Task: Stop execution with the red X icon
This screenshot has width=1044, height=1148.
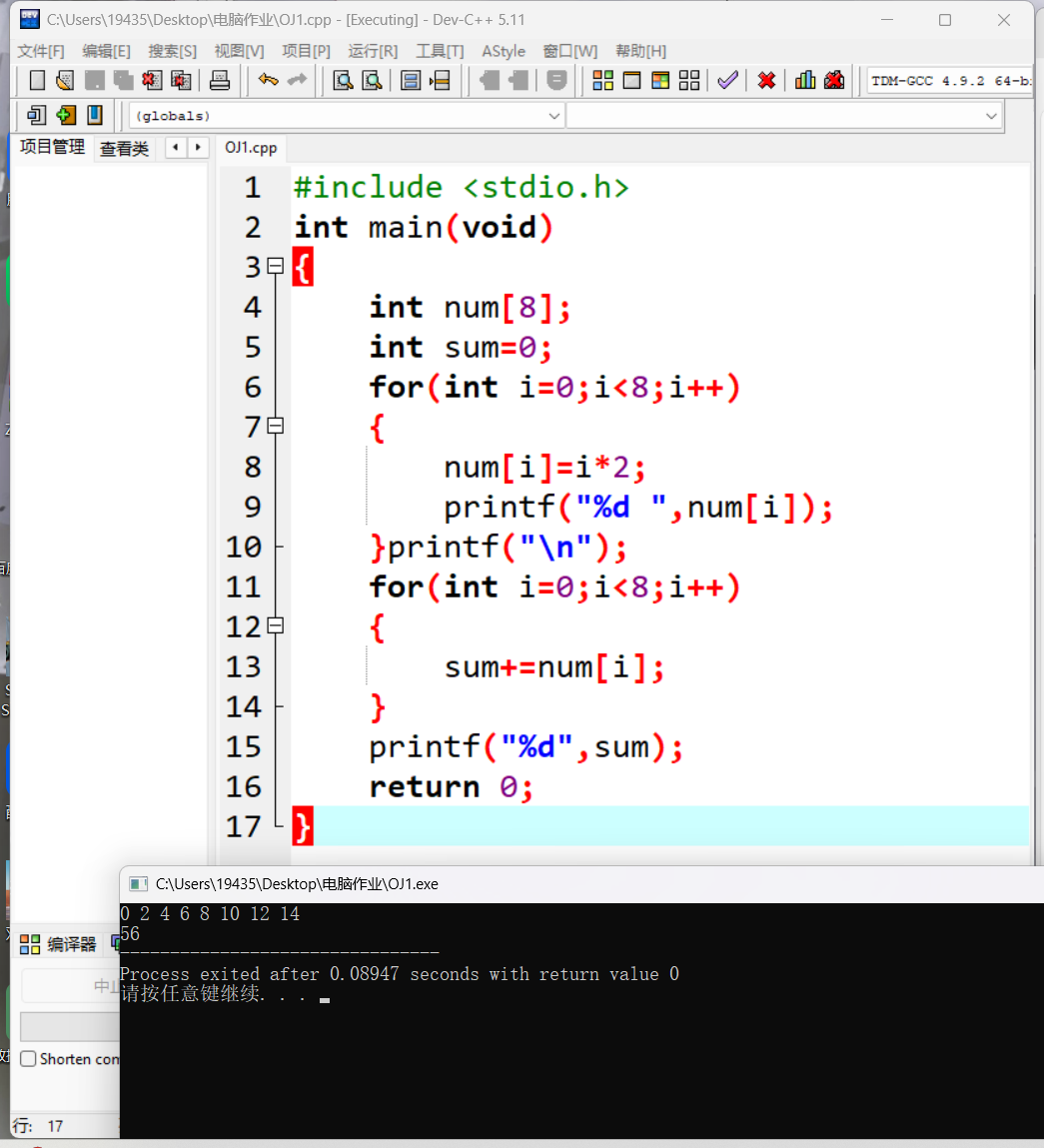Action: pyautogui.click(x=766, y=81)
